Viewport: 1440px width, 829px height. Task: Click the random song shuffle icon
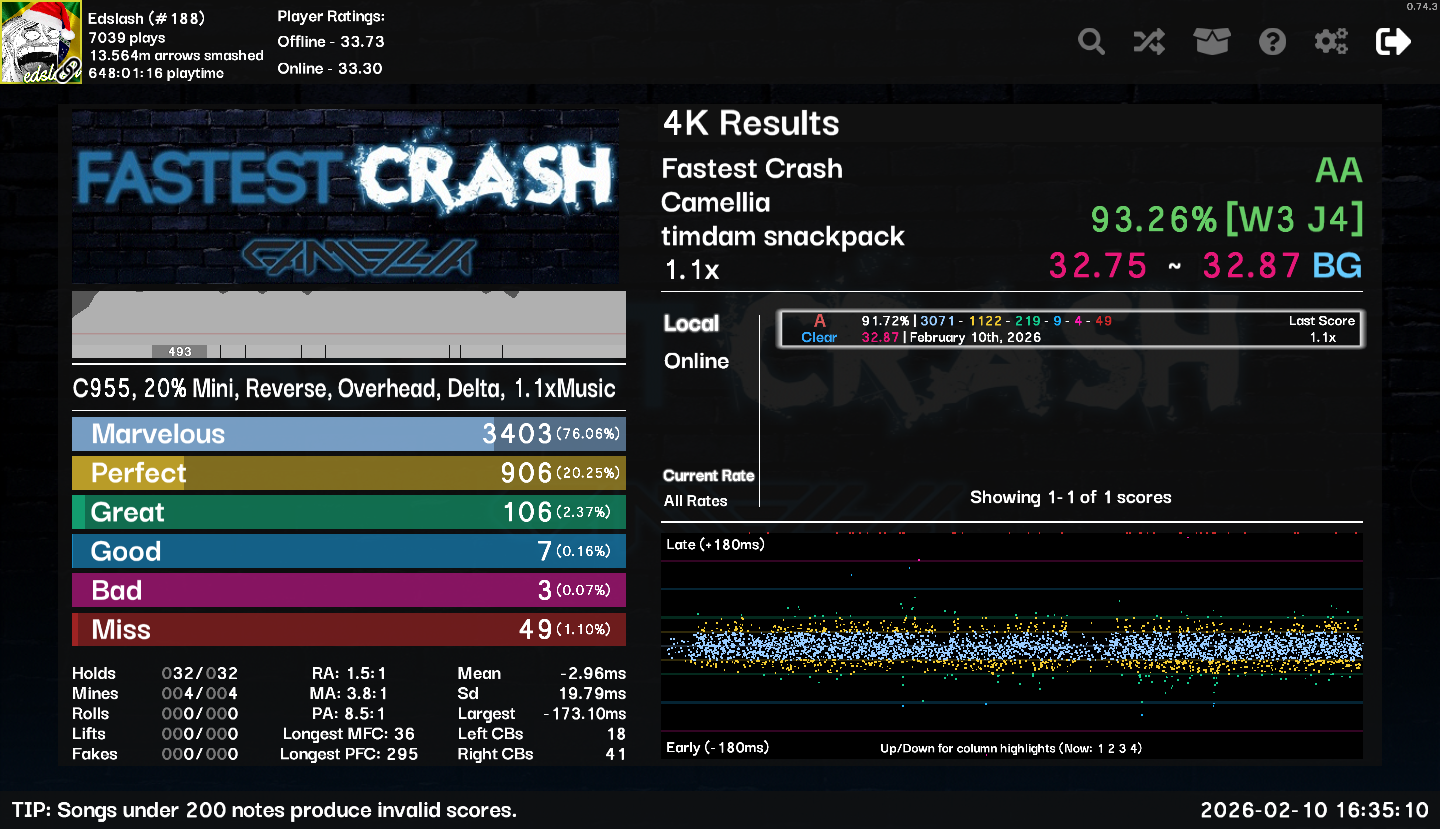[1149, 42]
